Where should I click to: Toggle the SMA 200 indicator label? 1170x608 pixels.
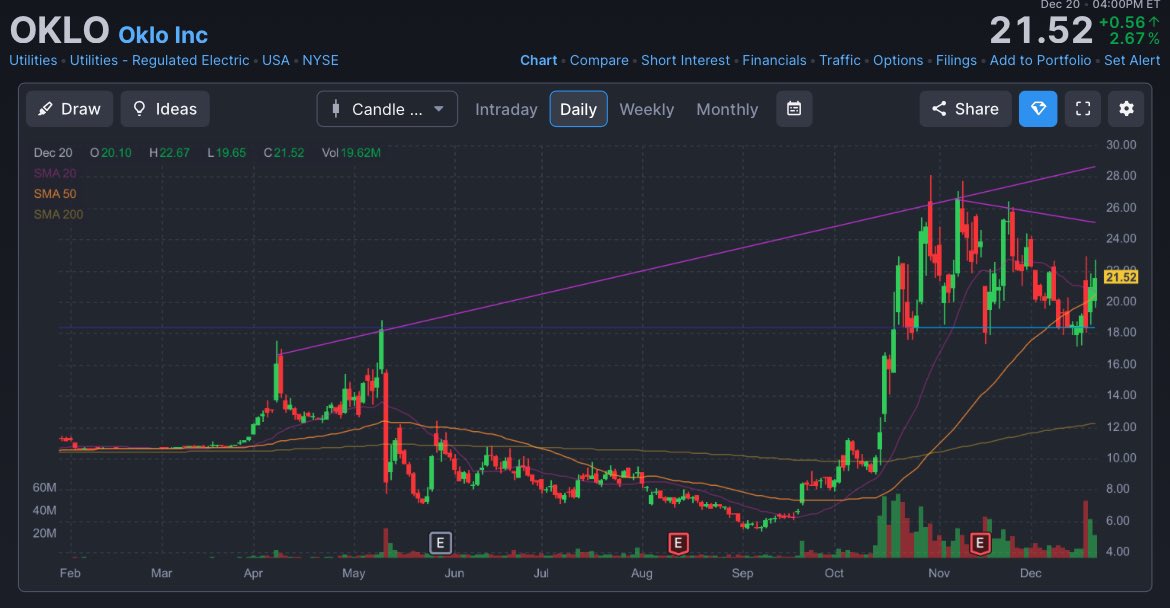coord(58,215)
